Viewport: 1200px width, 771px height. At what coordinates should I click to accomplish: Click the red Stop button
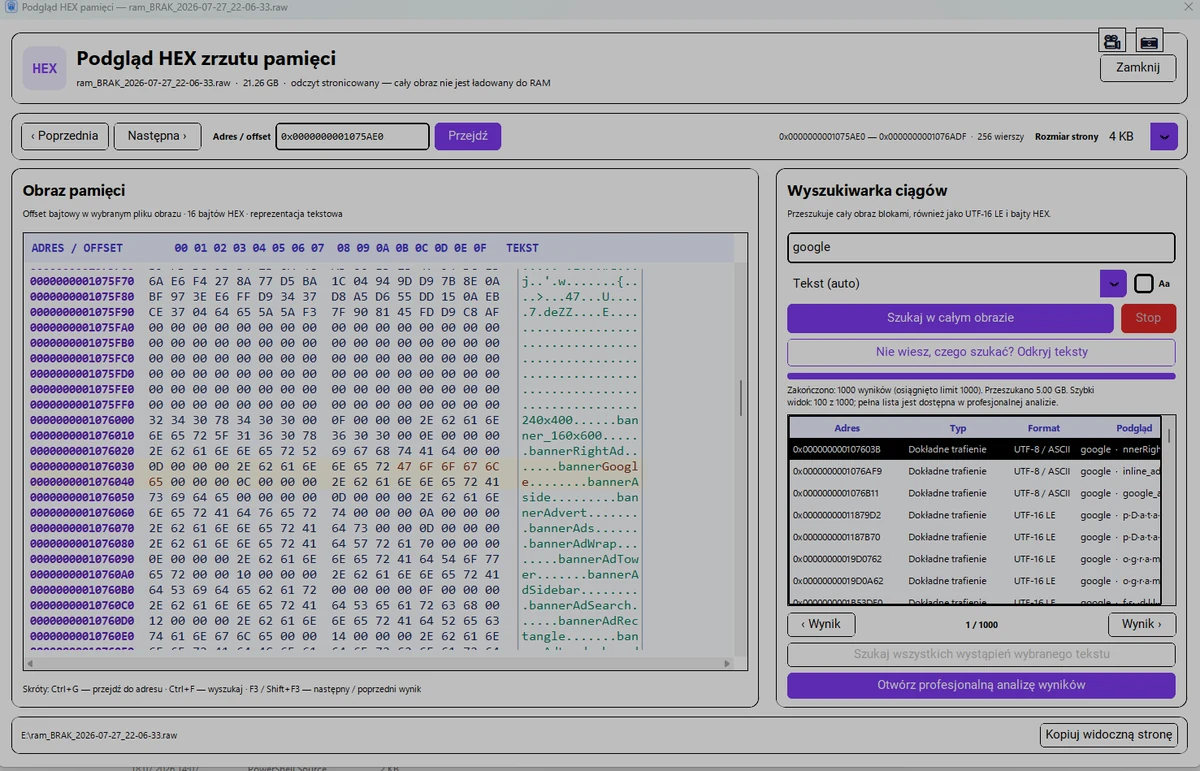point(1148,318)
